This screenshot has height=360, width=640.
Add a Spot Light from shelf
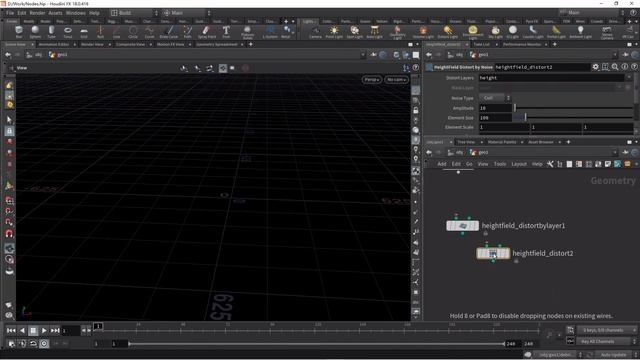point(354,31)
